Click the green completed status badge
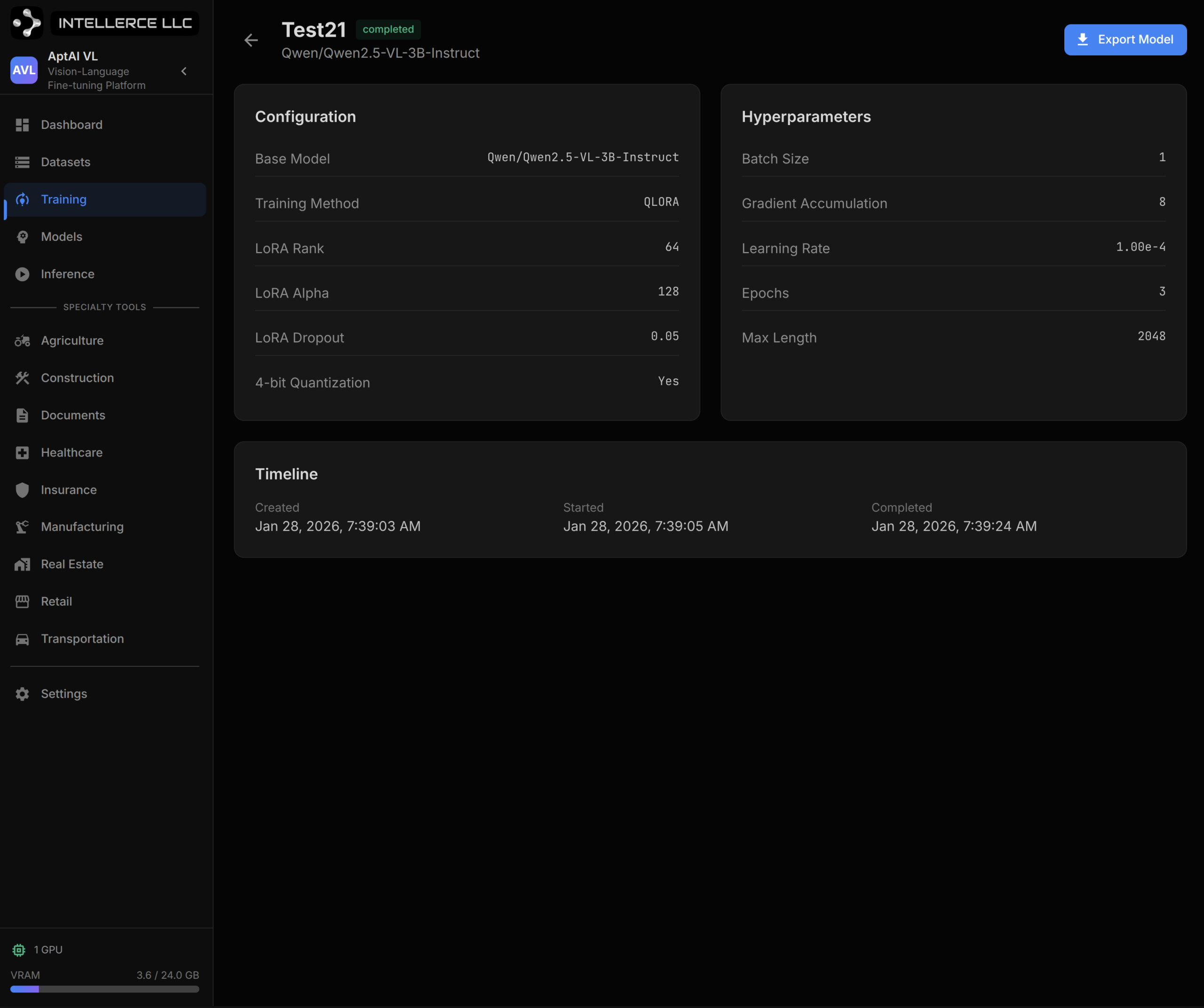The height and width of the screenshot is (1008, 1204). [388, 29]
